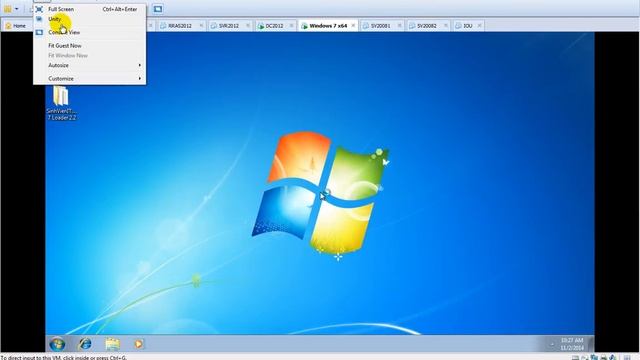The width and height of the screenshot is (640, 360).
Task: Select the 7 Loader 2.2 desktop folder
Action: 61,103
